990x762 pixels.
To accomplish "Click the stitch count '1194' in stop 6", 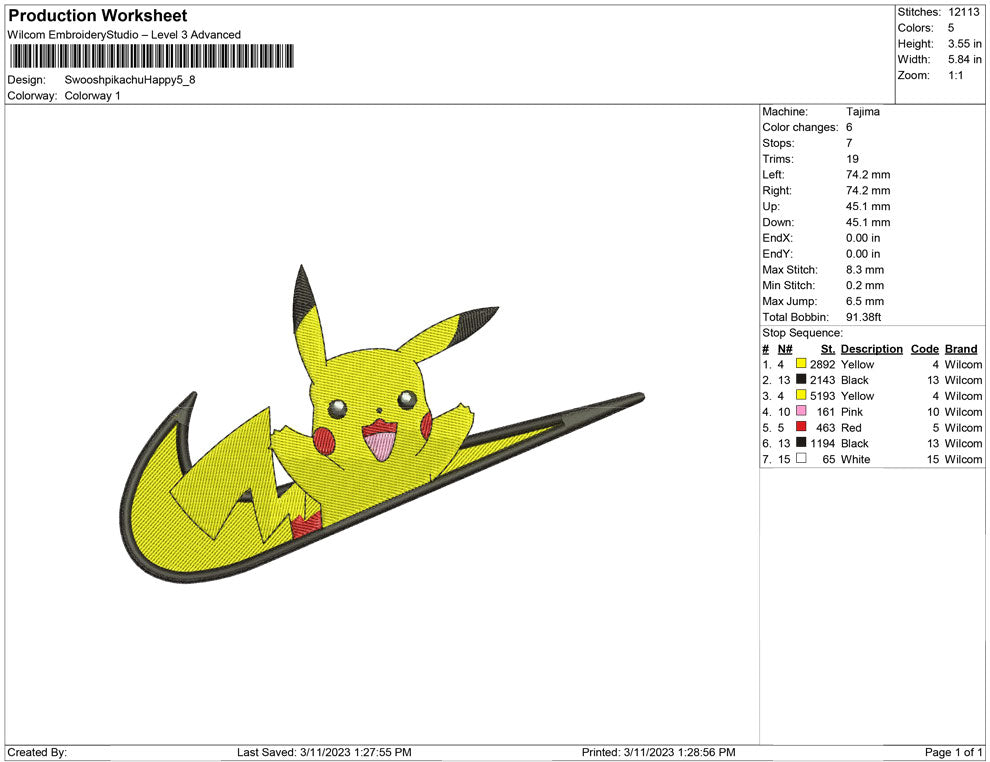I will [x=823, y=443].
